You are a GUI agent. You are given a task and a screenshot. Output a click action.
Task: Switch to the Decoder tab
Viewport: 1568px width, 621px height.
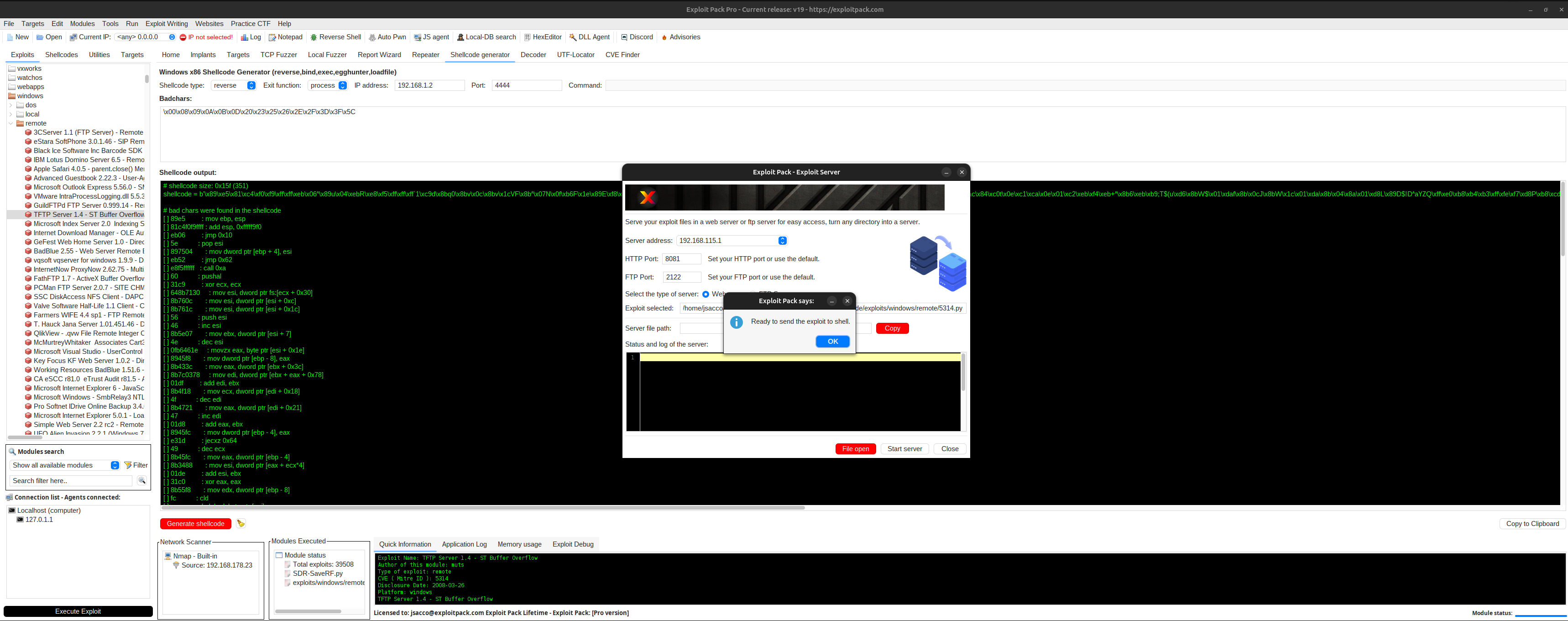click(x=533, y=55)
